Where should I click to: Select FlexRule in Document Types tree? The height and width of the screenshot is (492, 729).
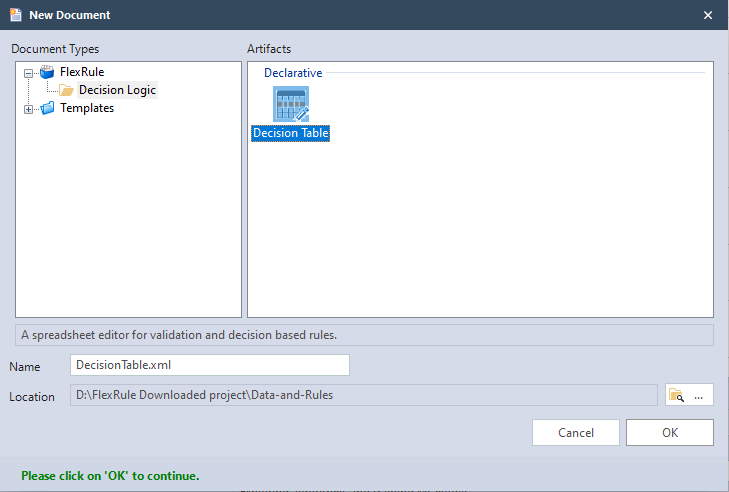tap(82, 72)
